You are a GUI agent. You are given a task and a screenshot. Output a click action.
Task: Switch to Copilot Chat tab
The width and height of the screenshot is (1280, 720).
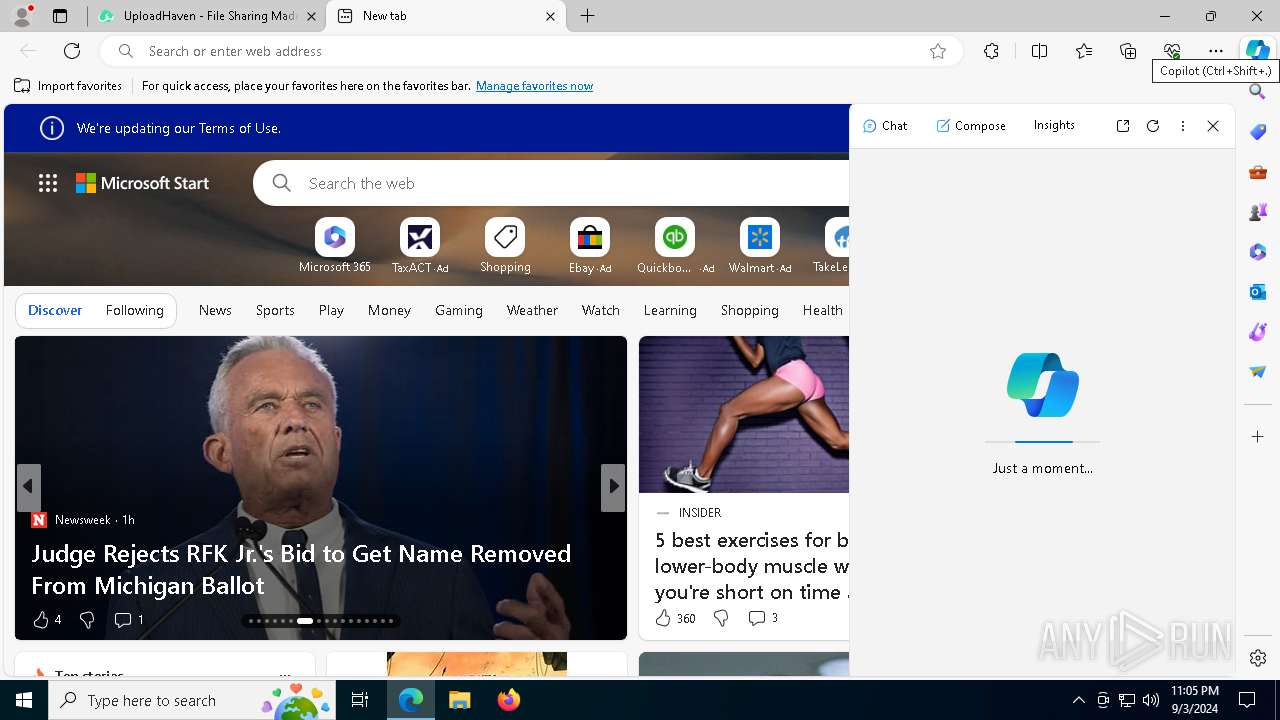(x=885, y=126)
